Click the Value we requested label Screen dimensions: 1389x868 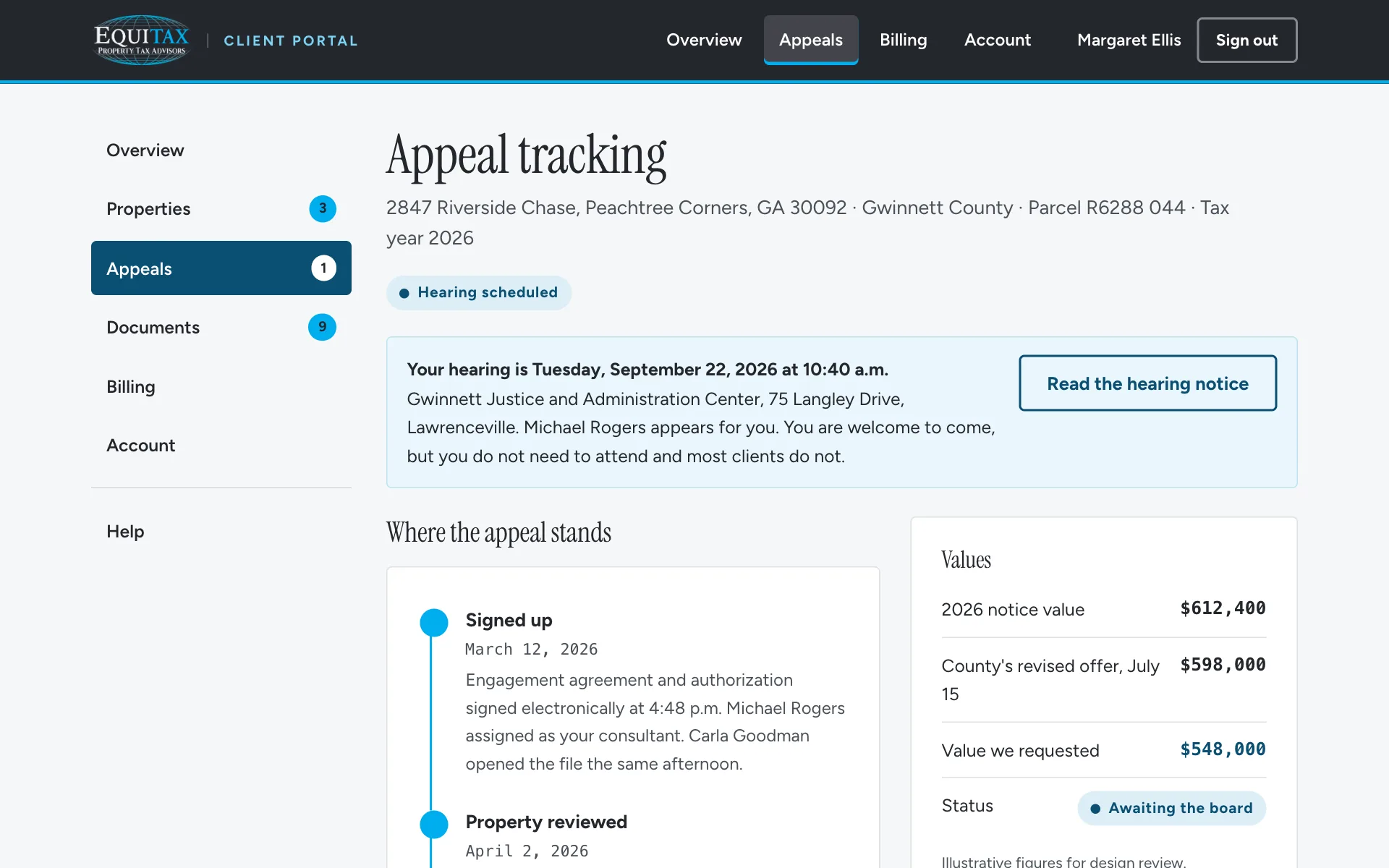[1020, 750]
